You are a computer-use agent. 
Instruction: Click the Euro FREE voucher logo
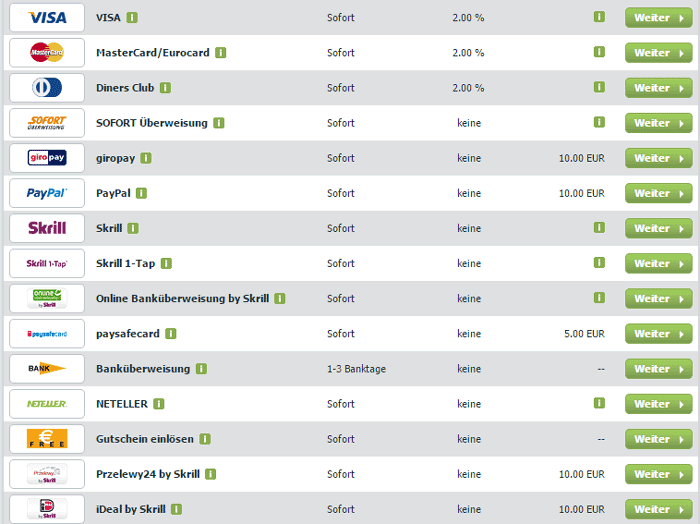click(x=47, y=439)
